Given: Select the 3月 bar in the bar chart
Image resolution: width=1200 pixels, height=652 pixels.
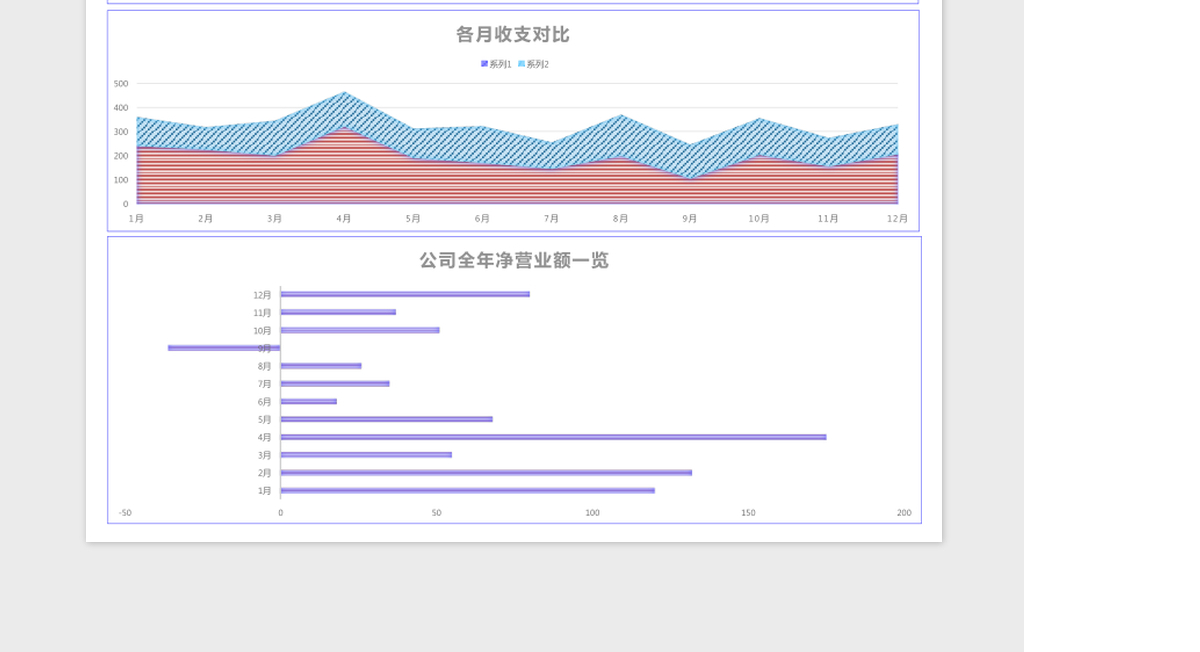Looking at the screenshot, I should pyautogui.click(x=366, y=455).
